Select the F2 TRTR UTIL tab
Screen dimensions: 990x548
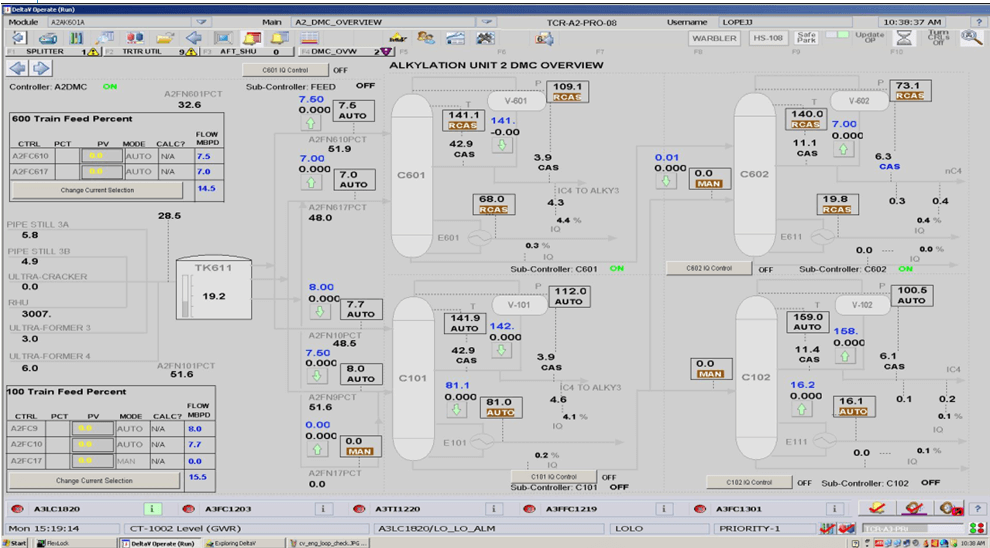(x=150, y=52)
